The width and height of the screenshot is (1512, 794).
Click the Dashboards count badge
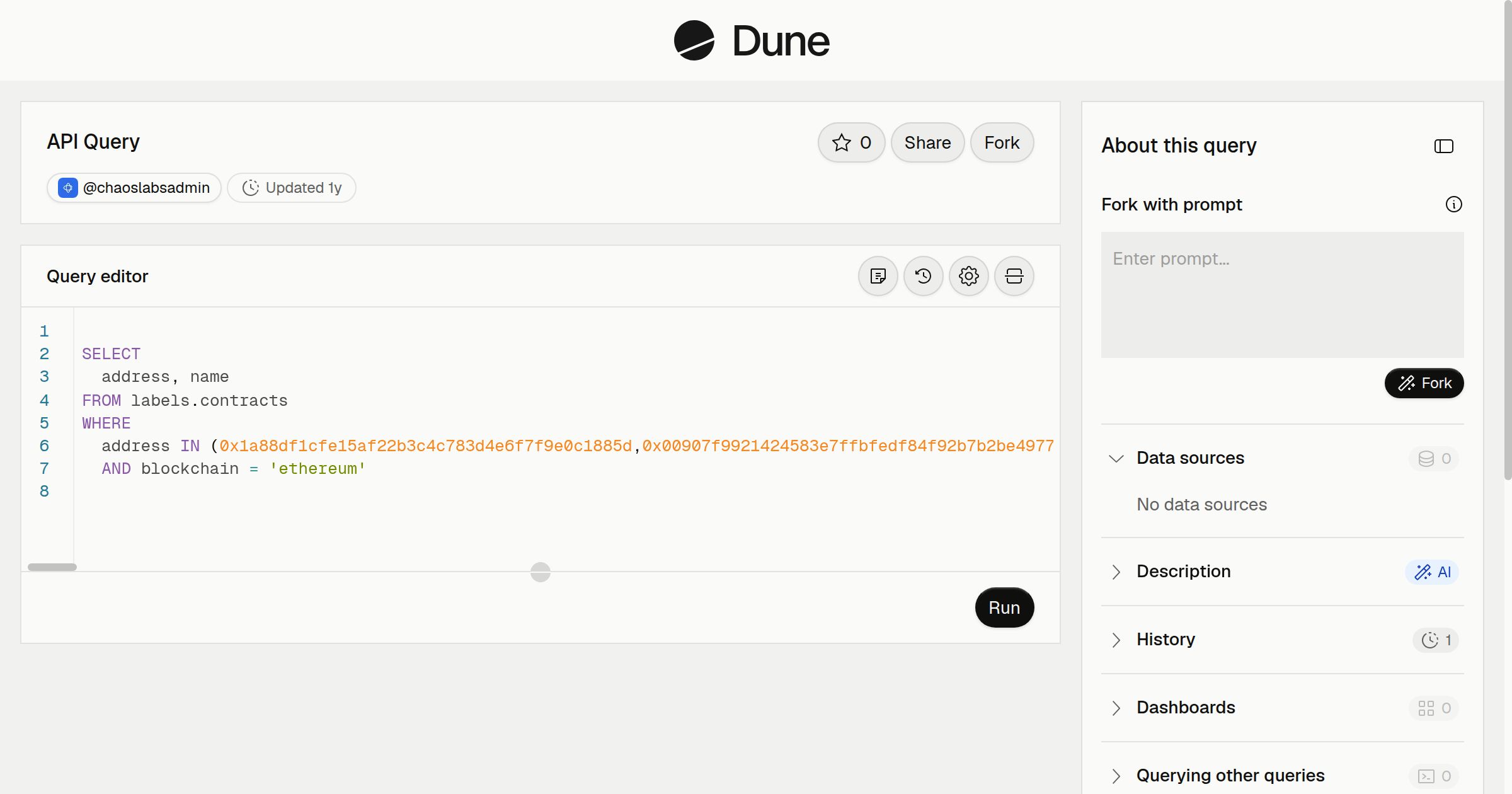pyautogui.click(x=1434, y=708)
